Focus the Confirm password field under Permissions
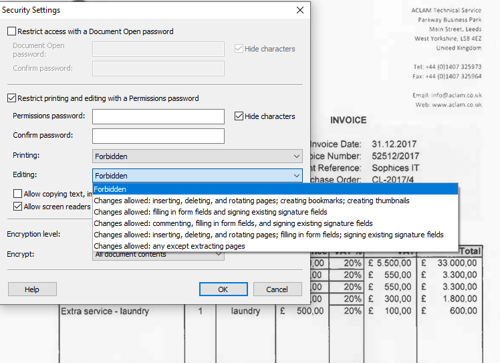Viewport: 500px width, 363px height. pos(158,136)
